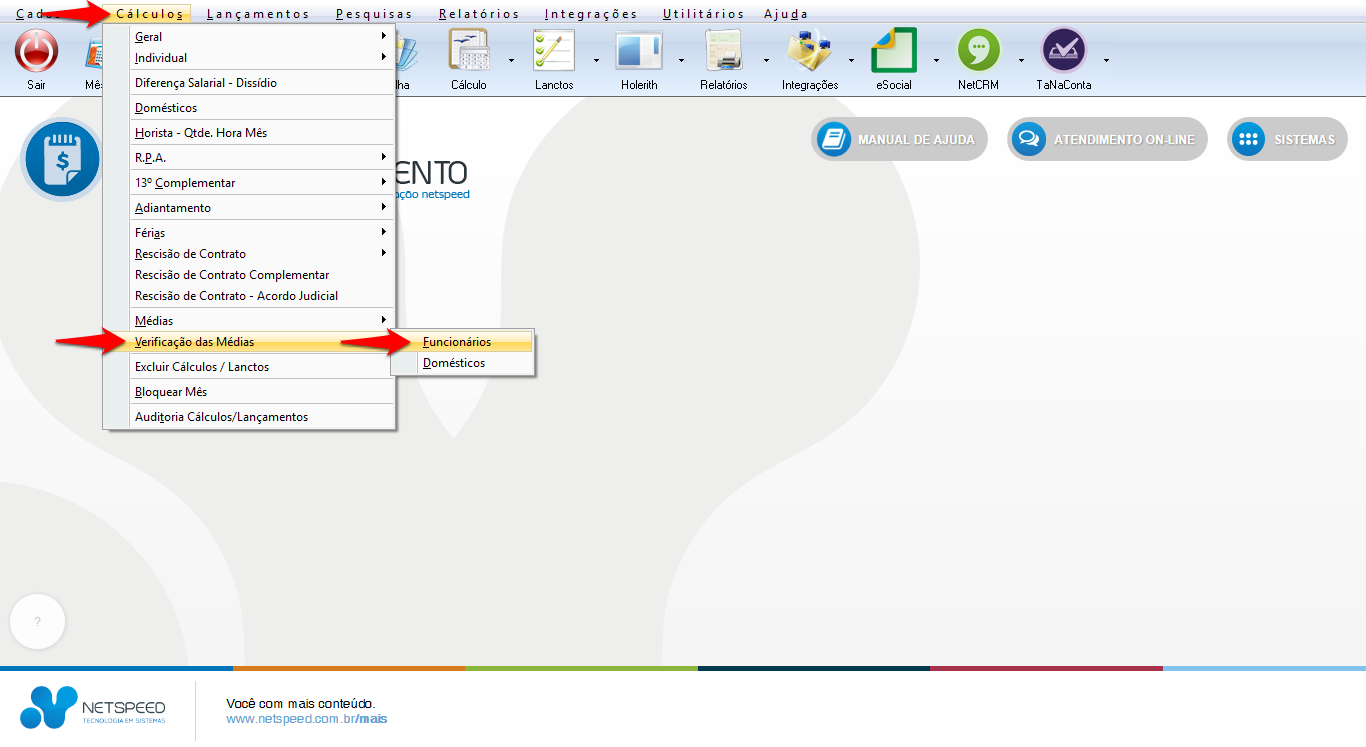Image resolution: width=1366 pixels, height=747 pixels.
Task: Expand the Relatórios toolbar dropdown arrow
Action: click(x=767, y=60)
